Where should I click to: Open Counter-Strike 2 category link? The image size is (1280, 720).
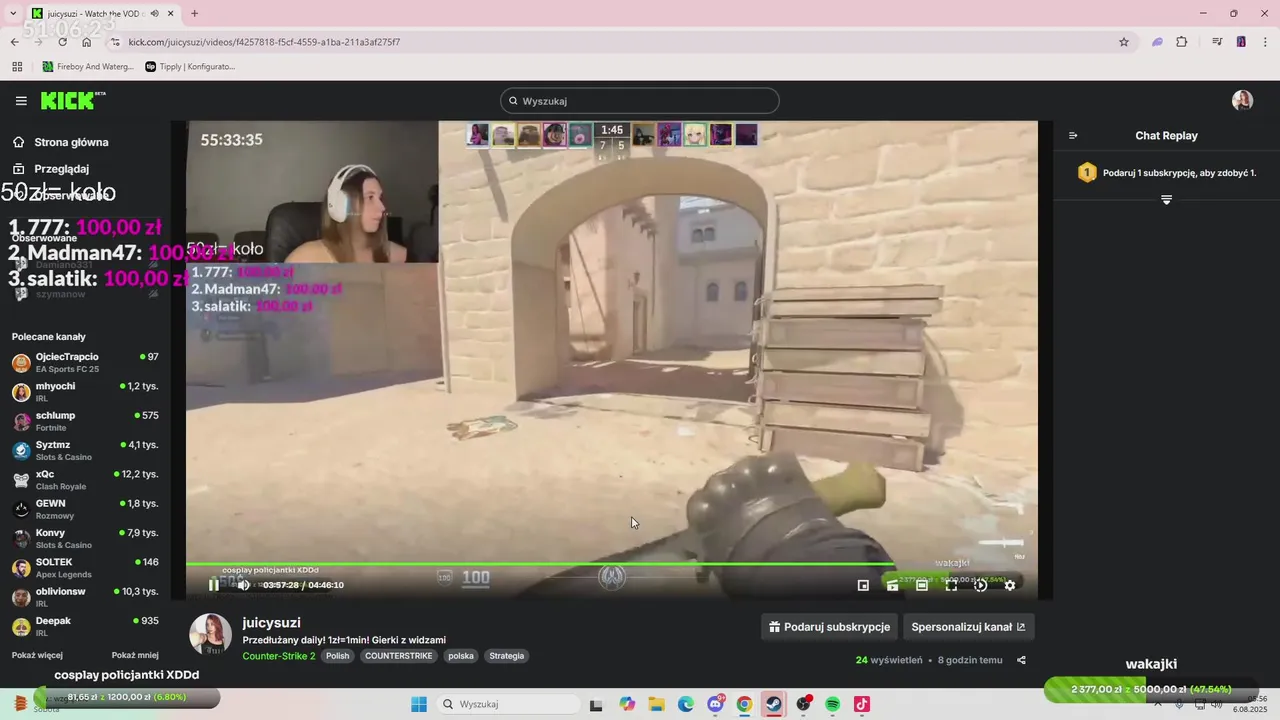[279, 656]
